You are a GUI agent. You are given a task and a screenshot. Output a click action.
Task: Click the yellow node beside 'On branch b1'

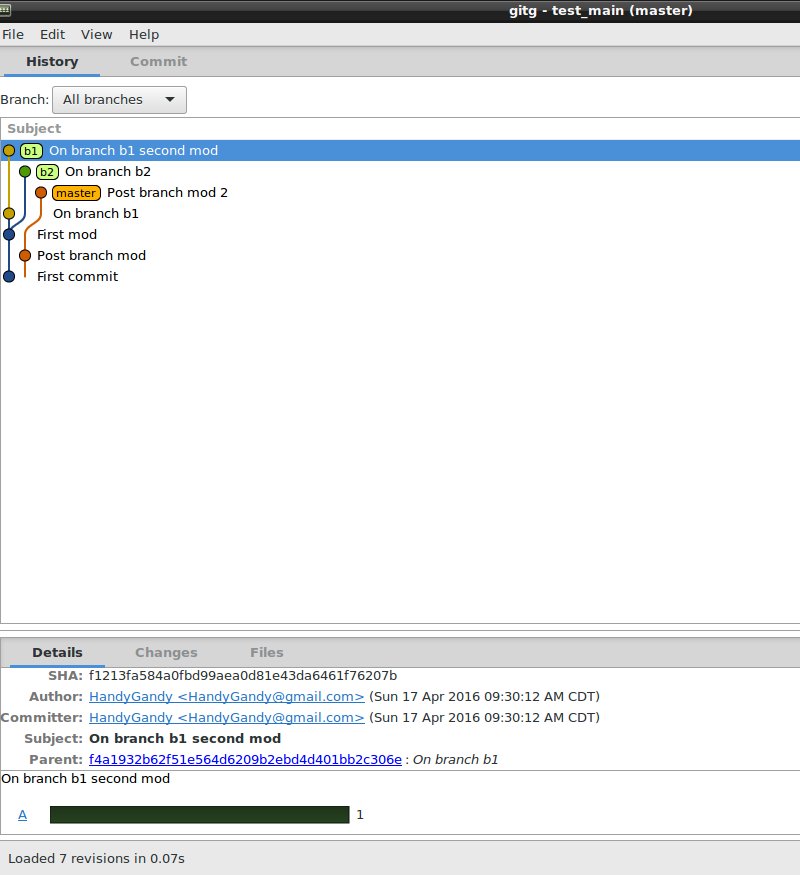[x=9, y=213]
